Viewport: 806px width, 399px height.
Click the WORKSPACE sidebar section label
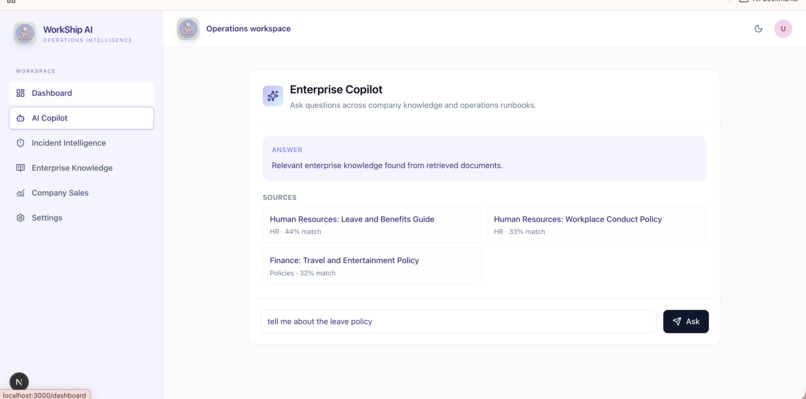(x=35, y=71)
